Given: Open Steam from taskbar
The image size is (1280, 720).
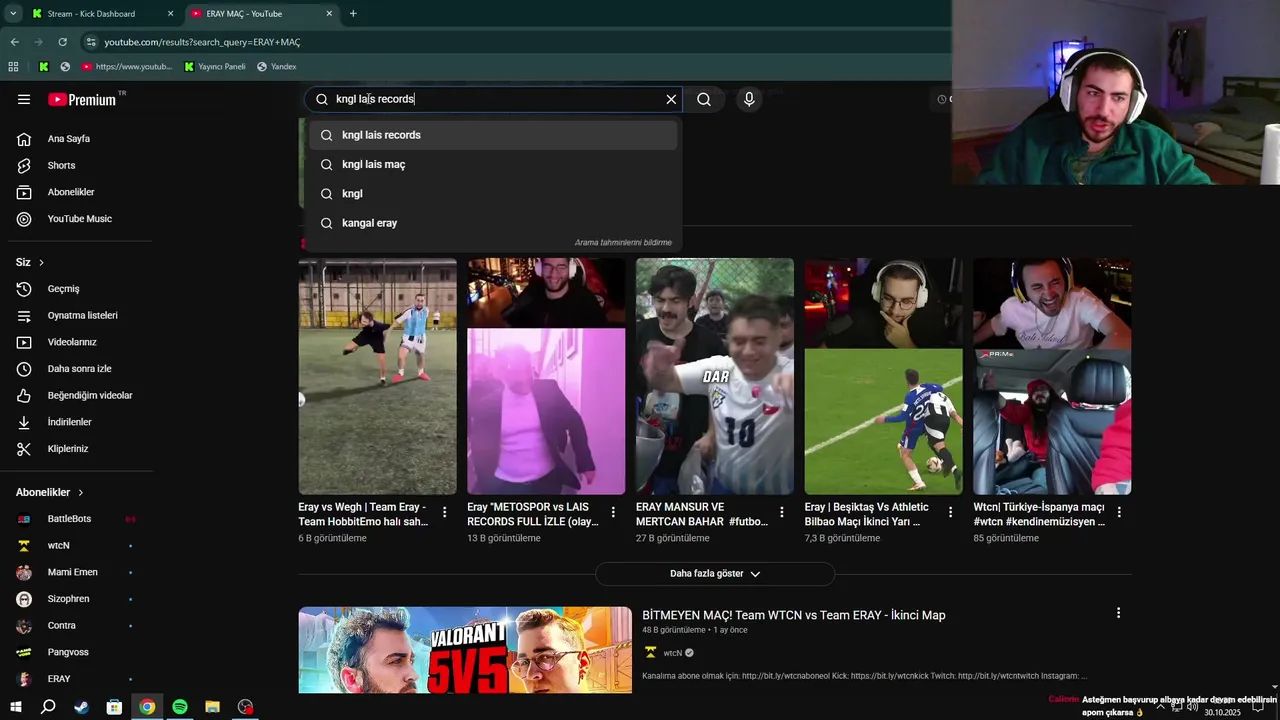Looking at the screenshot, I should [81, 707].
